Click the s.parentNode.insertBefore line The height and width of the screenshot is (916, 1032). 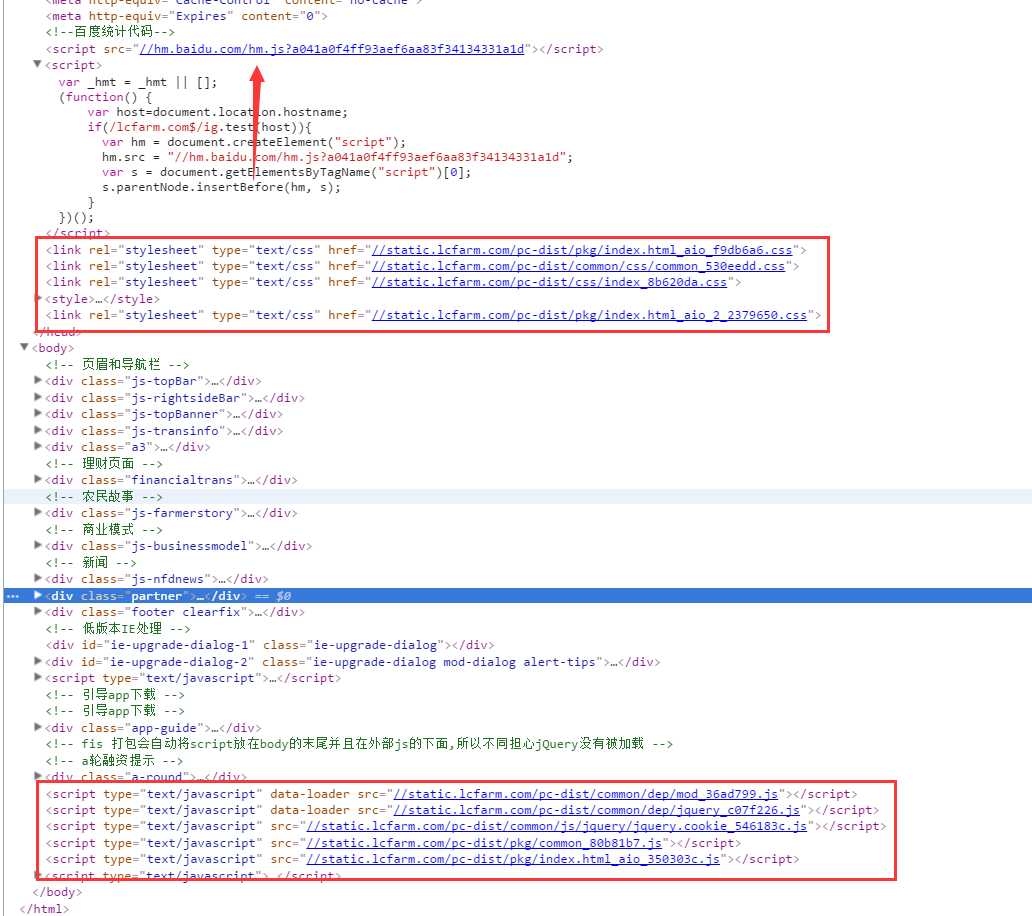coord(222,188)
